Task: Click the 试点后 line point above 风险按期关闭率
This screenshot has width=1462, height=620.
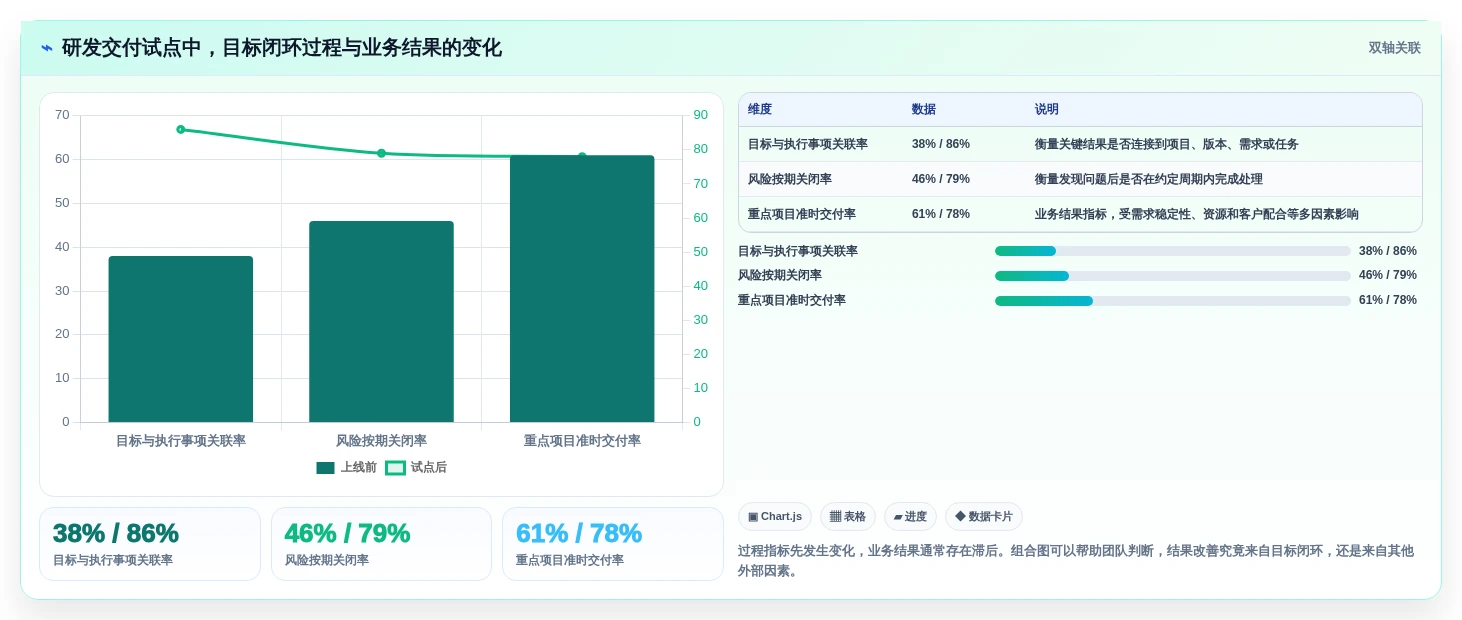Action: pyautogui.click(x=381, y=153)
